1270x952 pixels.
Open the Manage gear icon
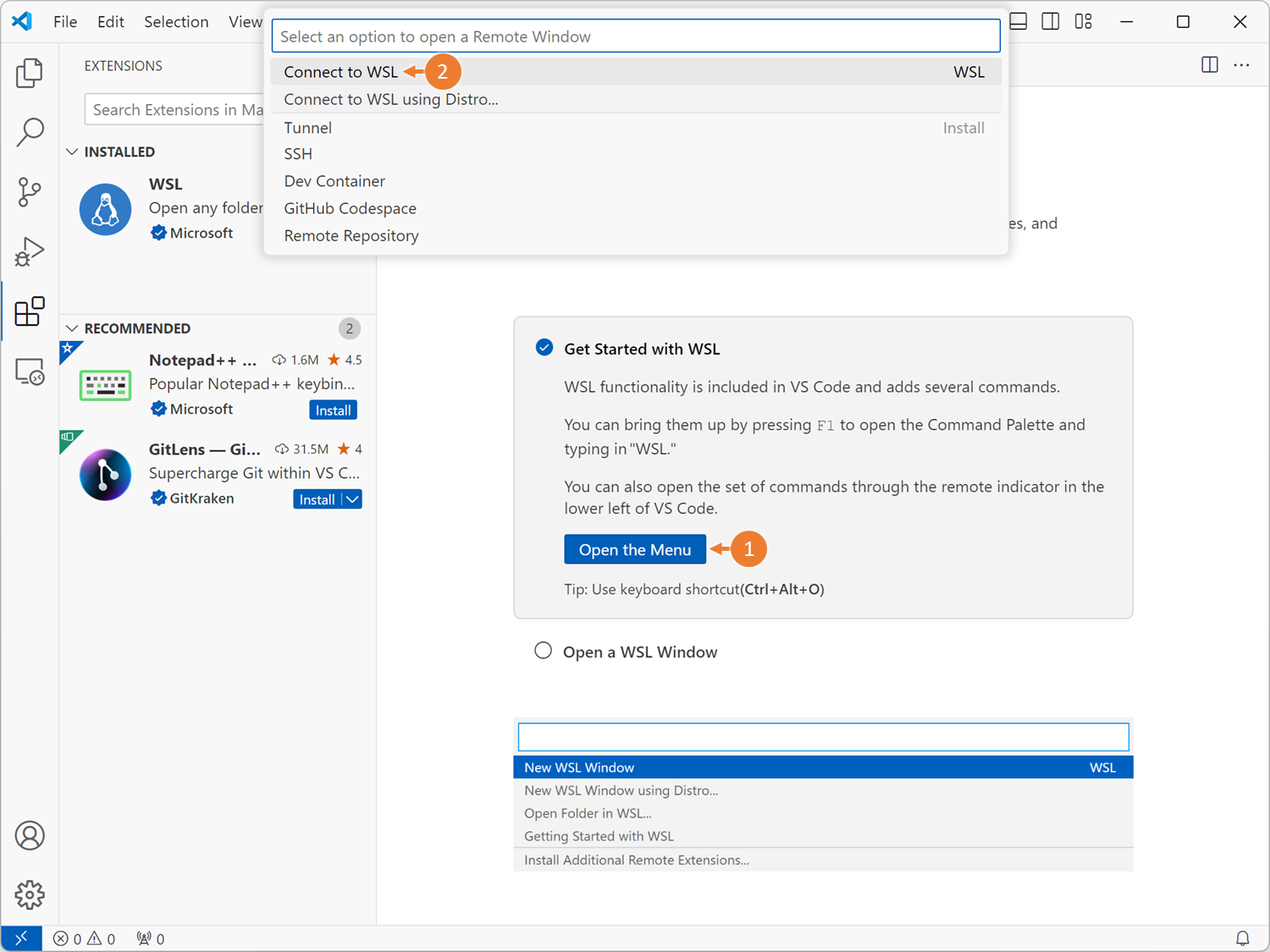(x=30, y=894)
